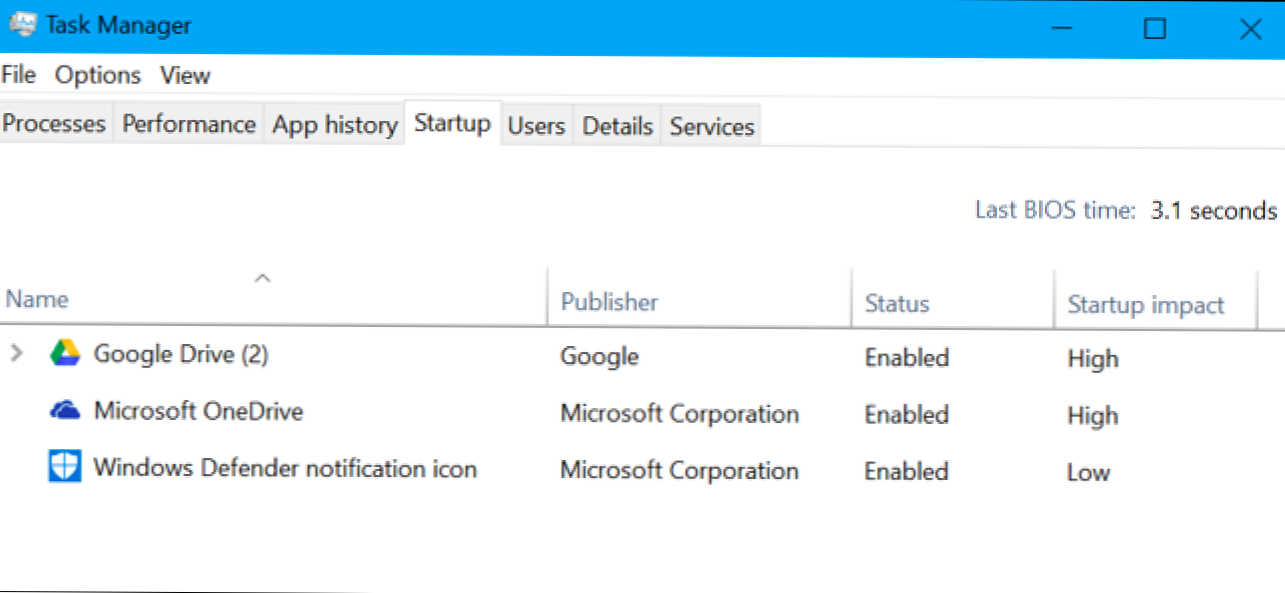Sort by the Publisher column header
This screenshot has height=593, width=1285.
coord(609,303)
